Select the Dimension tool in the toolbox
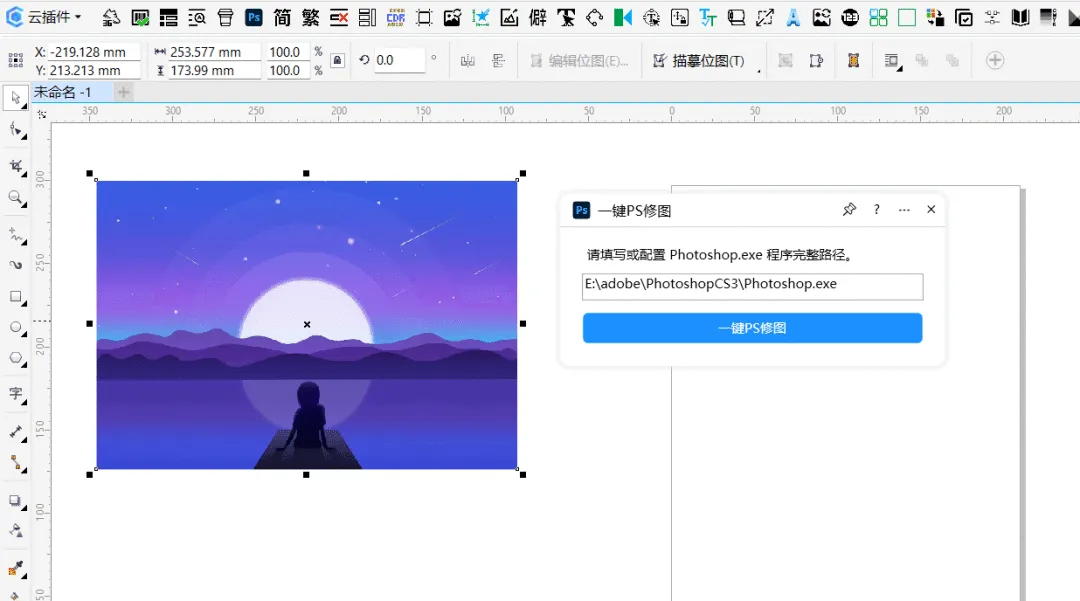 (x=16, y=432)
